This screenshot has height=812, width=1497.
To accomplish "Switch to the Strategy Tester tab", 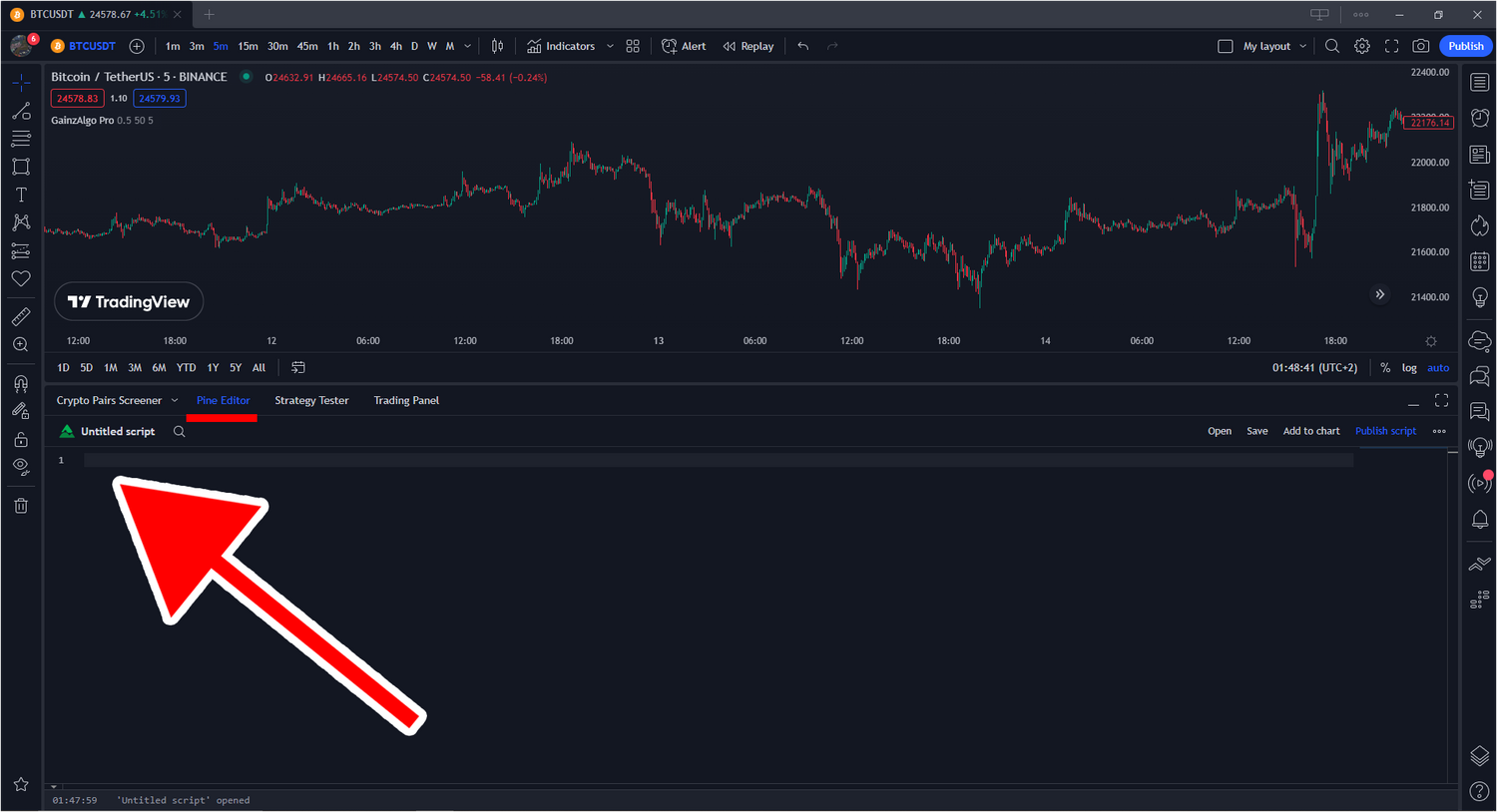I will [311, 401].
